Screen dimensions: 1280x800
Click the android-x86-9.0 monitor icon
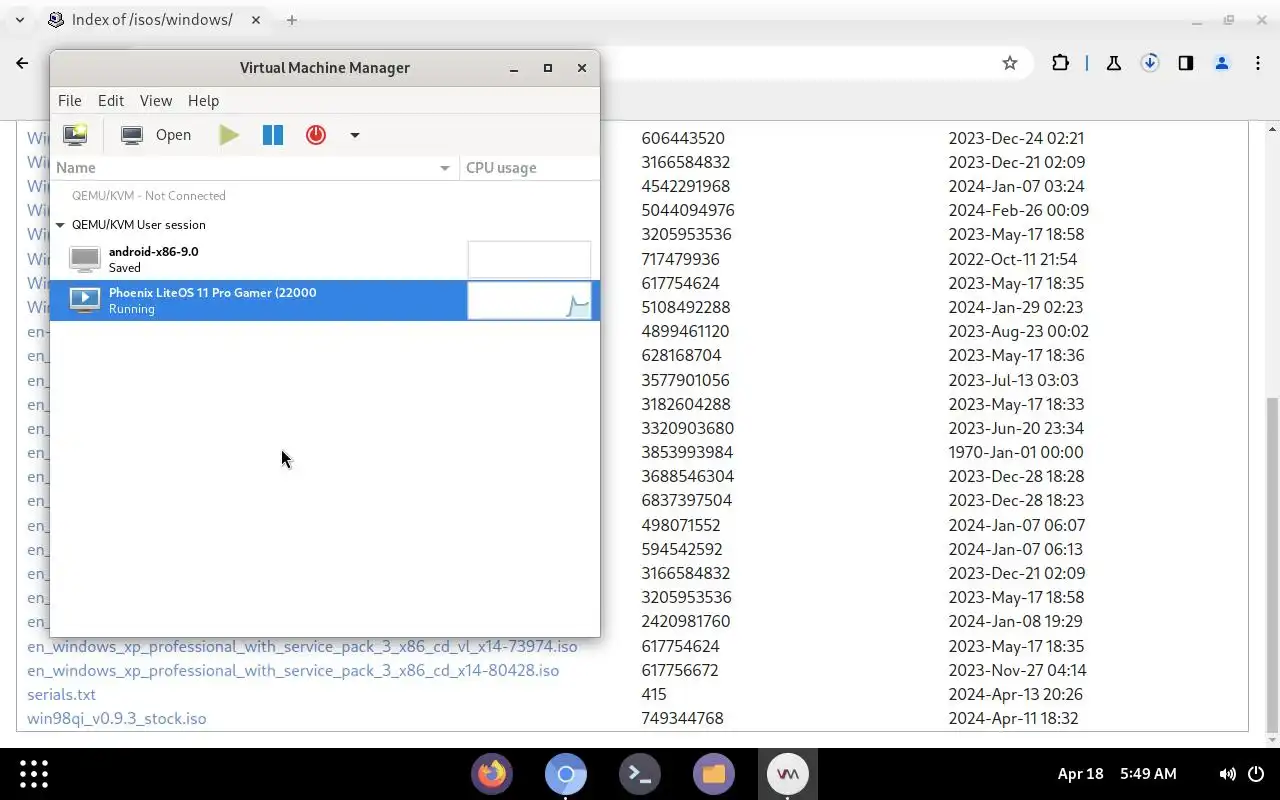point(84,260)
